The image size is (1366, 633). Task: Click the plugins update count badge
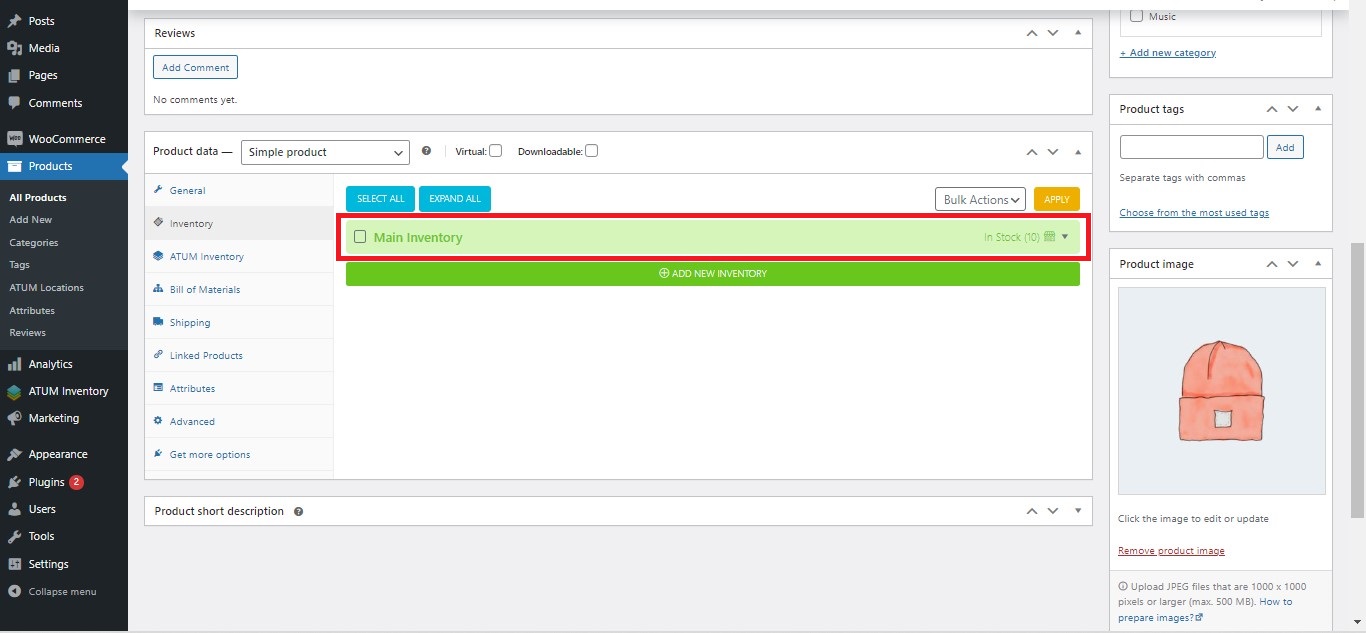76,482
